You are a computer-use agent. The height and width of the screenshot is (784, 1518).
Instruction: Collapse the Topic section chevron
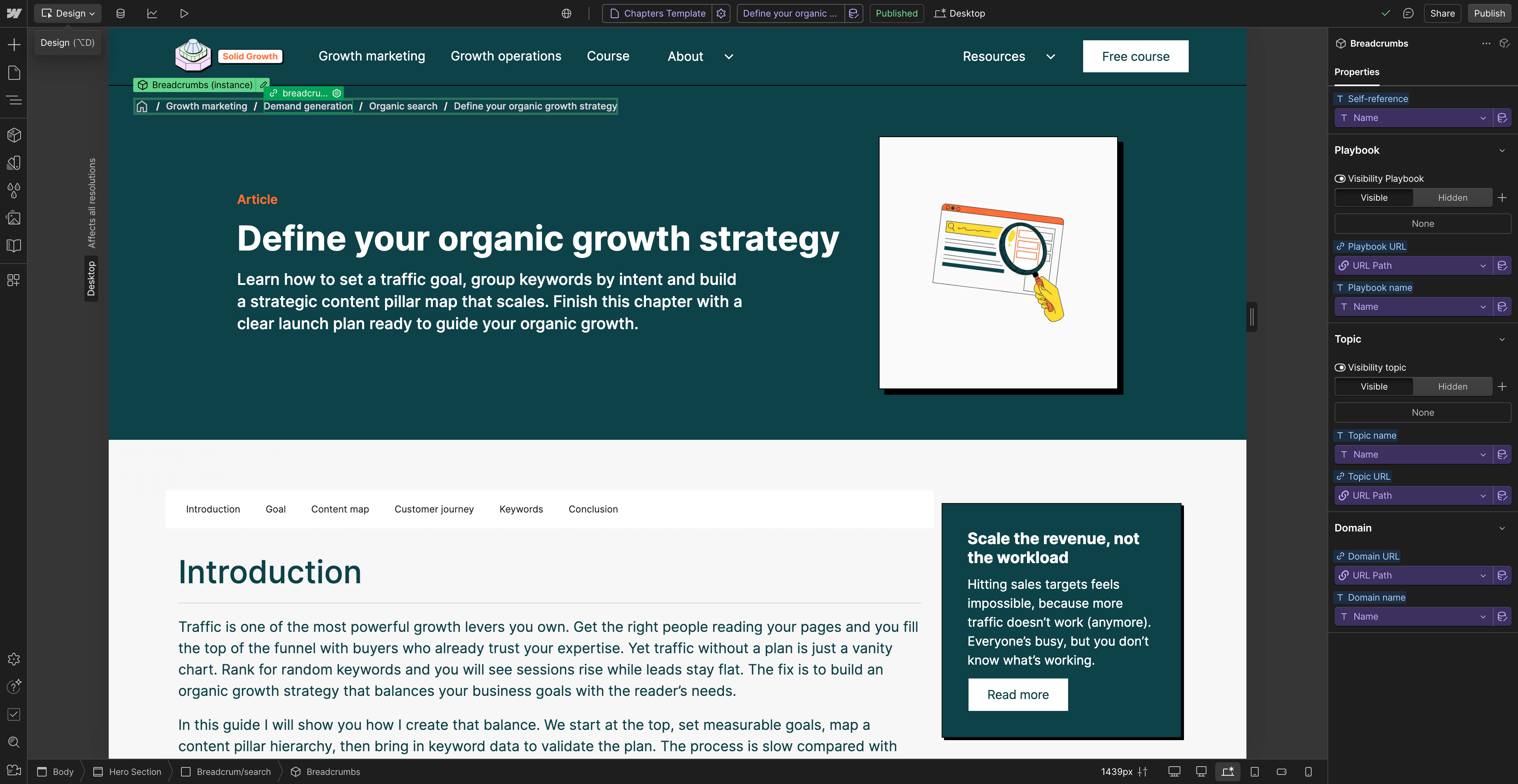[x=1501, y=339]
